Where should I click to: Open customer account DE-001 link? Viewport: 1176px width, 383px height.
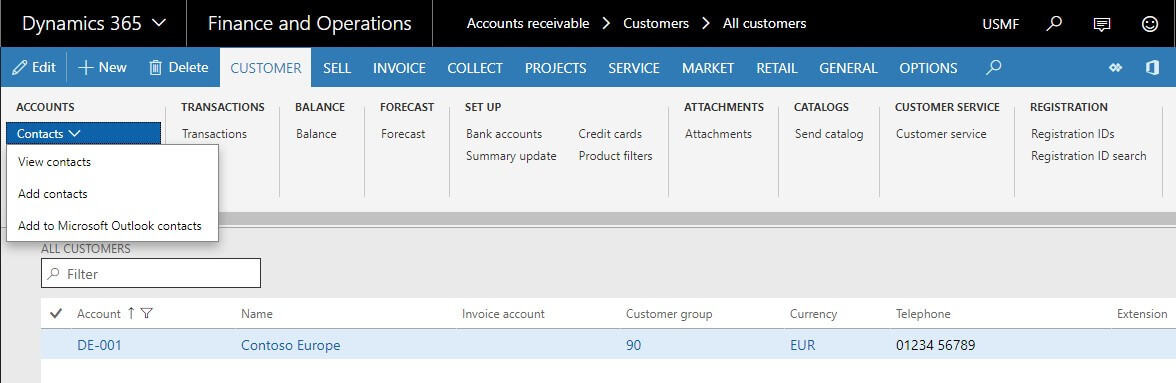[99, 346]
